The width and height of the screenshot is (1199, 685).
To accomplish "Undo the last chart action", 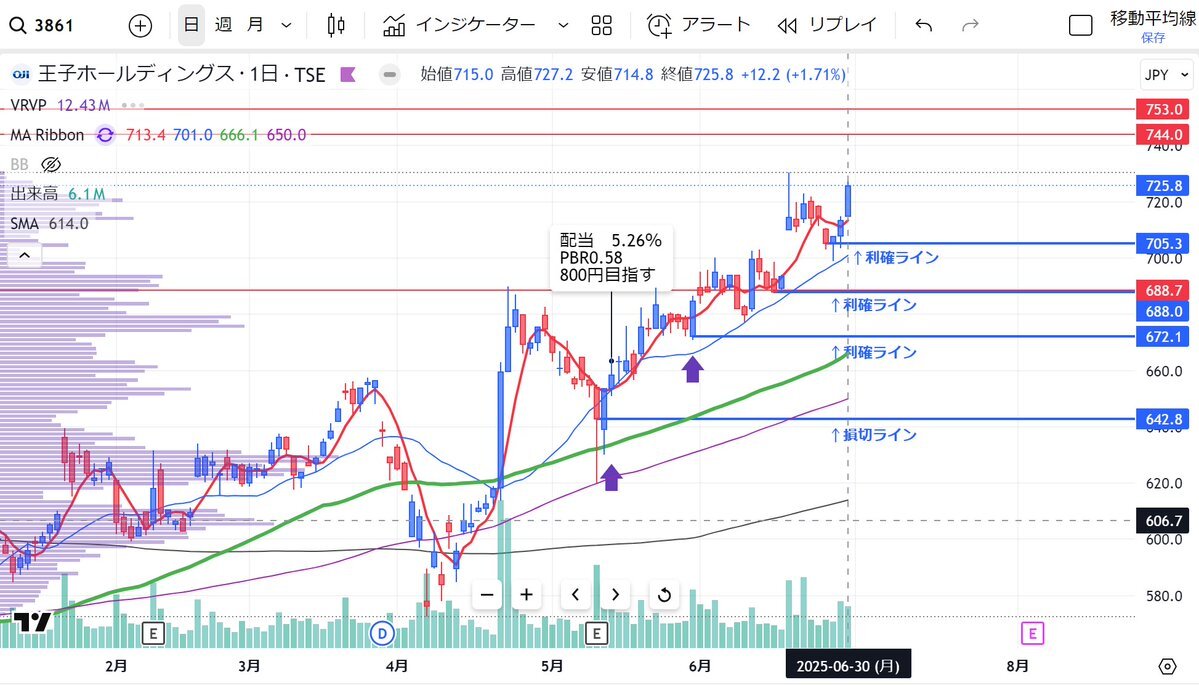I will pyautogui.click(x=924, y=25).
